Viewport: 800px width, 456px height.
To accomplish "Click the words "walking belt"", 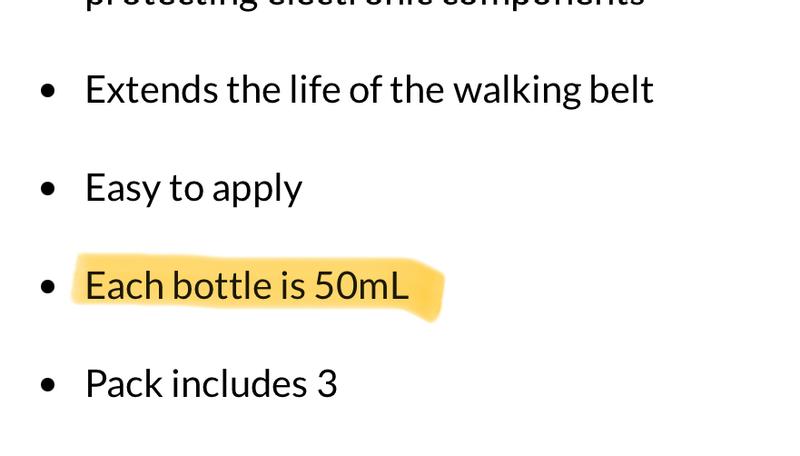I will click(x=553, y=90).
